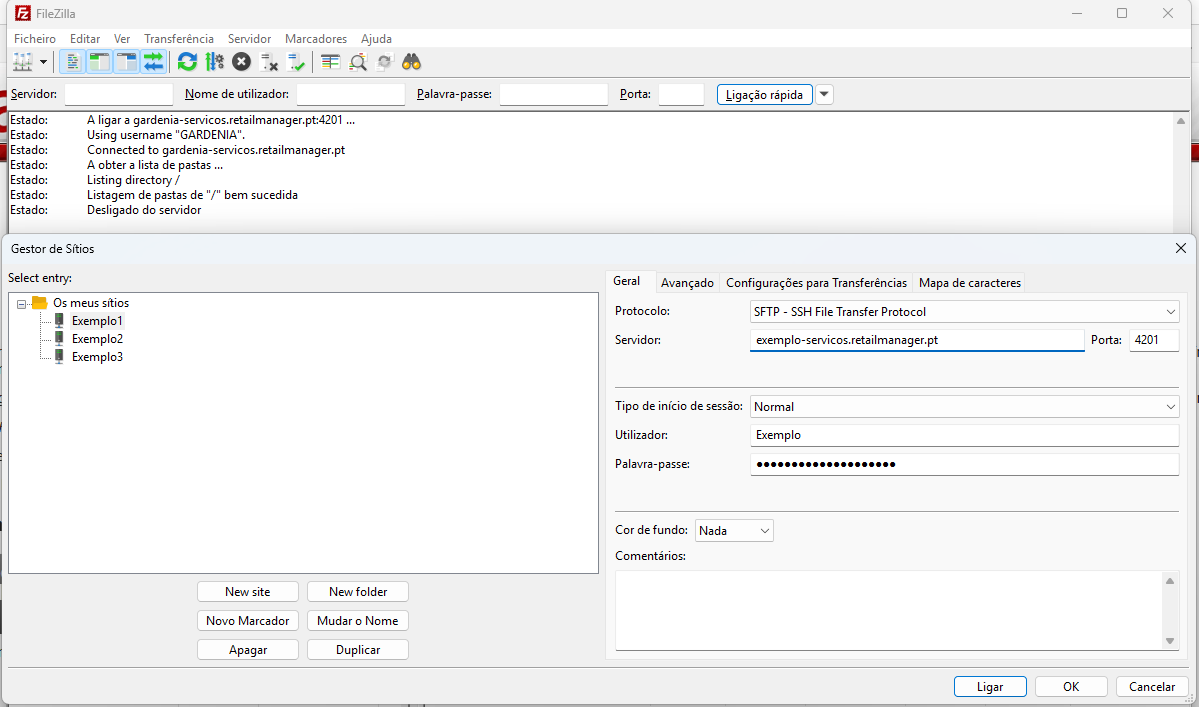Click the Duplicar button
Viewport: 1199px width, 707px height.
358,650
